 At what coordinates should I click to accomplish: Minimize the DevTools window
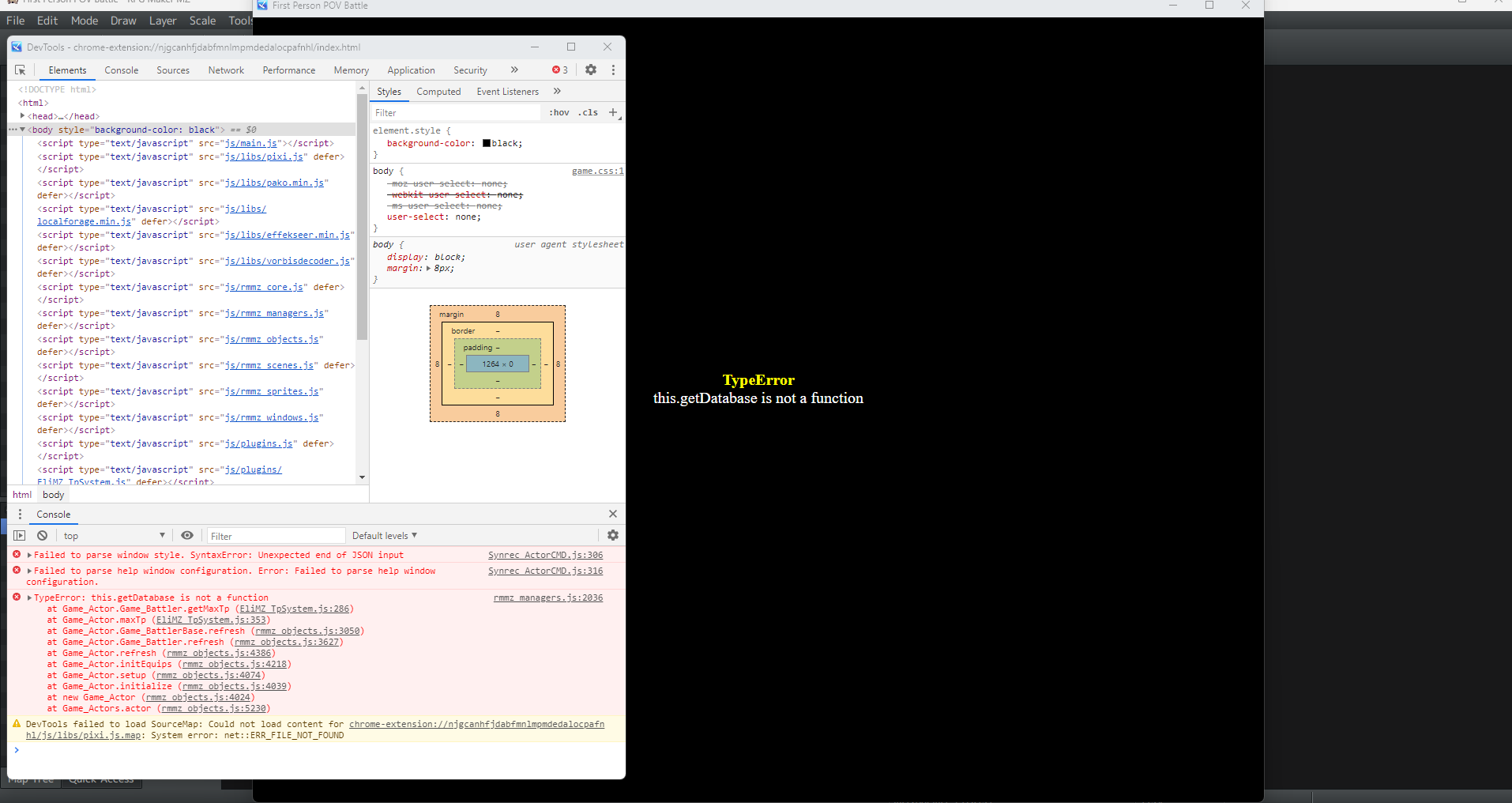click(x=535, y=47)
